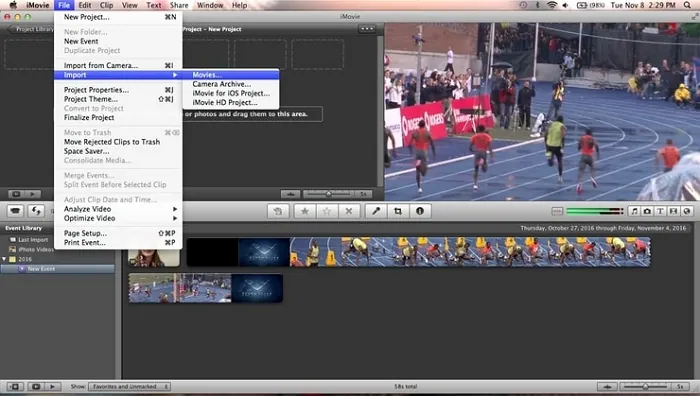
Task: Choose Project Theme... menu item
Action: tap(118, 99)
